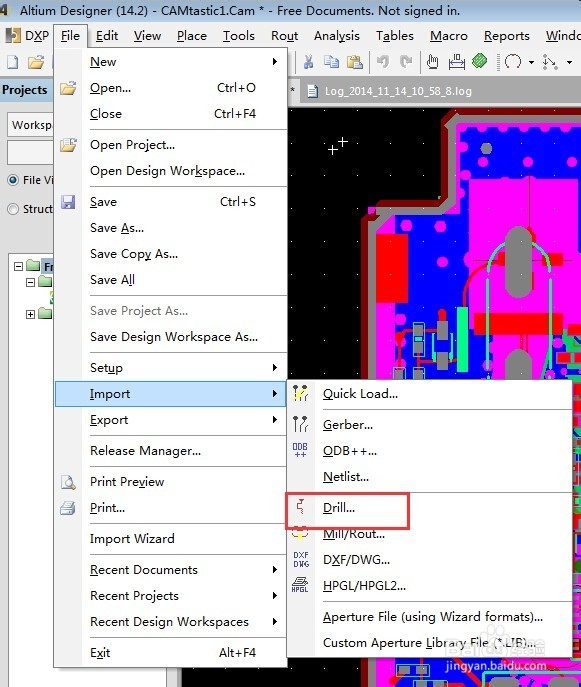Click the Copy toolbar icon
Image resolution: width=581 pixels, height=687 pixels.
(331, 62)
